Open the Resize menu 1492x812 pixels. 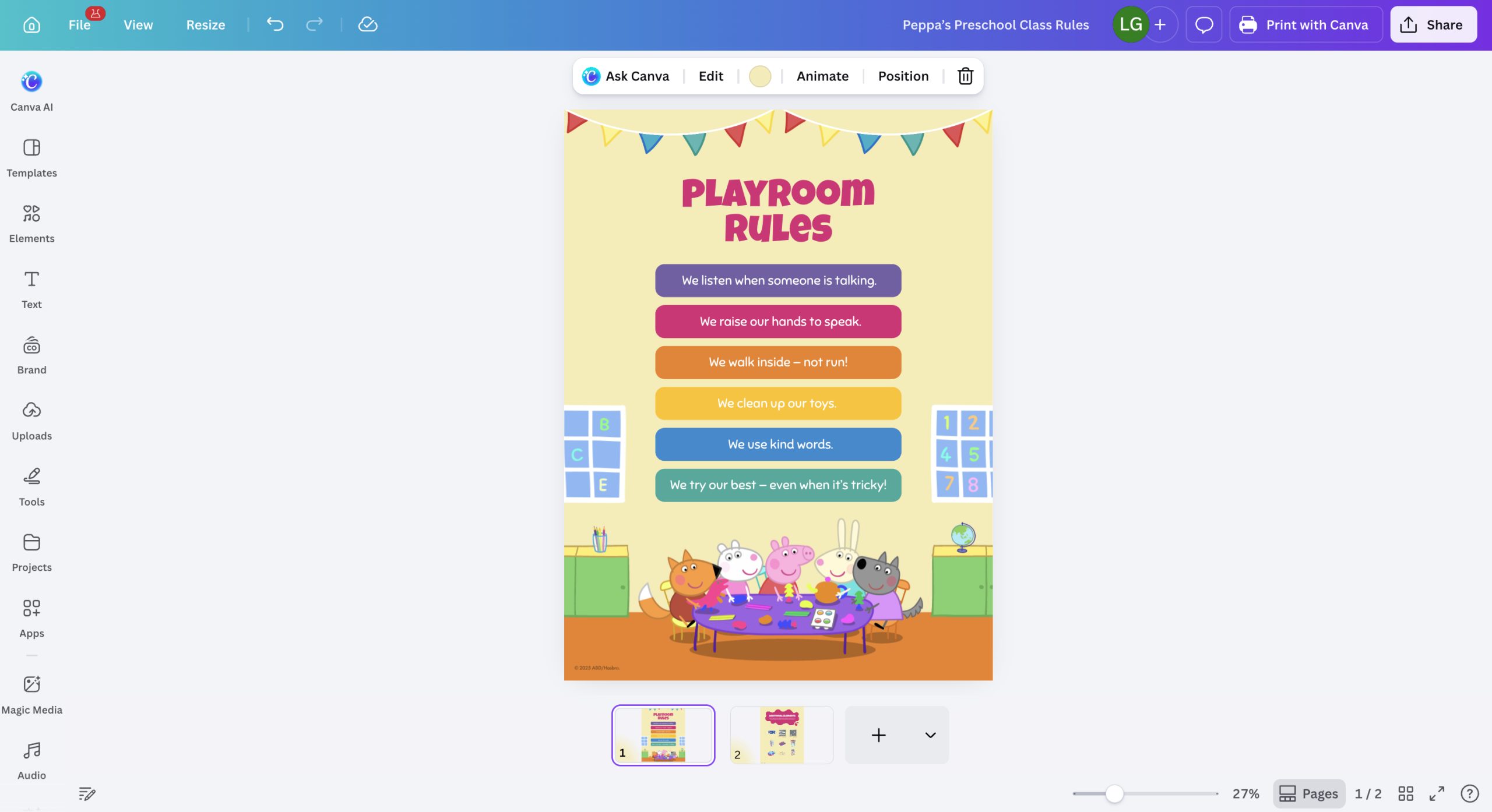coord(205,24)
